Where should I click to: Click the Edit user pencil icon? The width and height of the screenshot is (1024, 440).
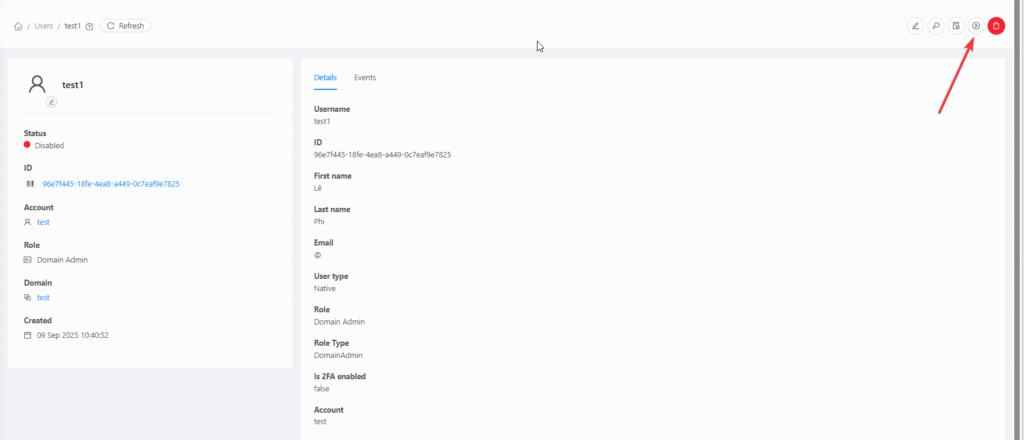915,26
